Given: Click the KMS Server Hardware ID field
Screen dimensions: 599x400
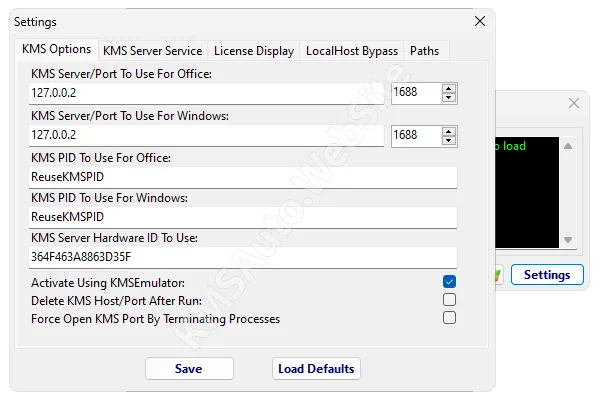Looking at the screenshot, I should click(x=243, y=257).
